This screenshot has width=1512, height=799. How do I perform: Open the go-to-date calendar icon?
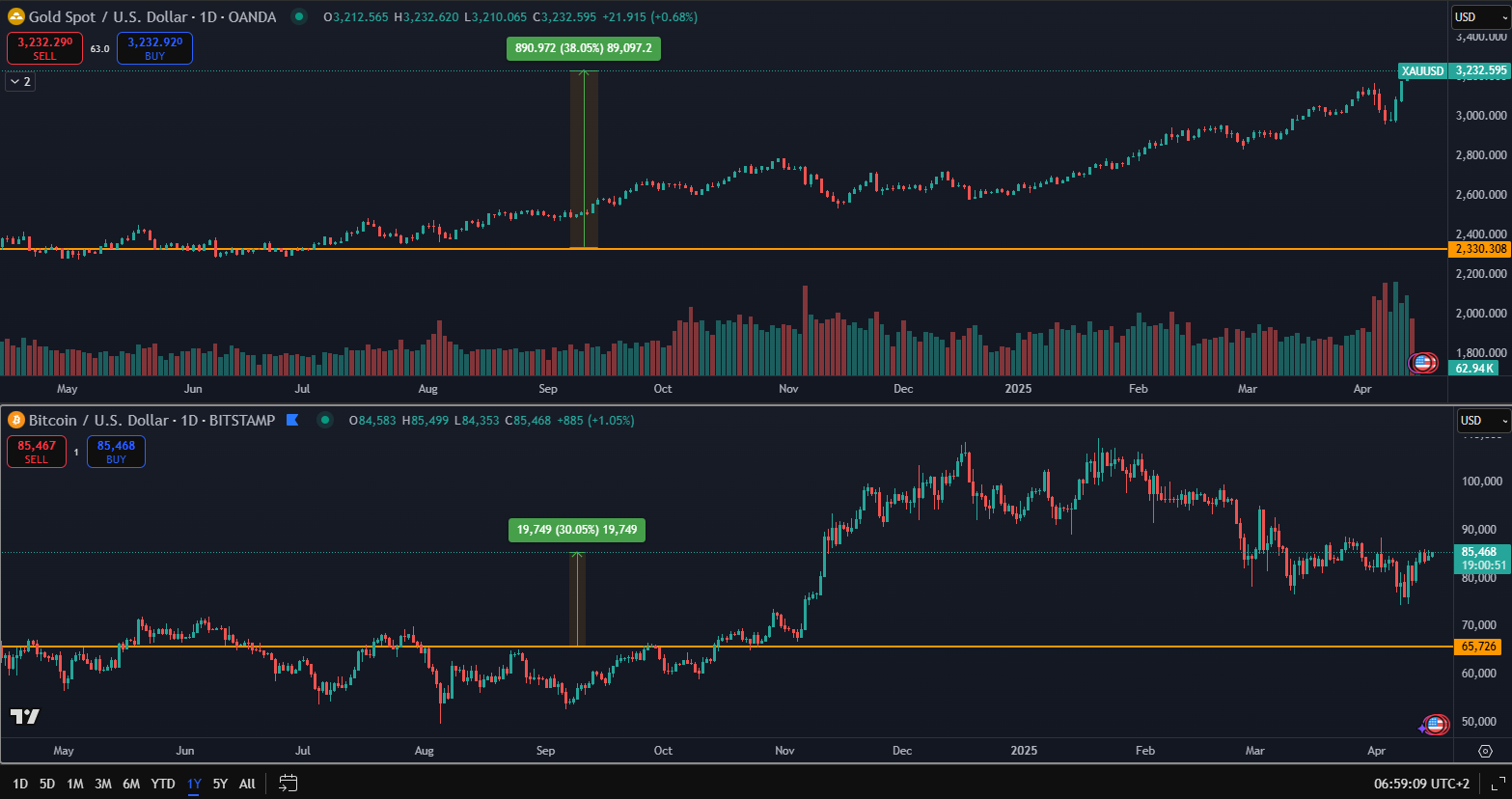point(288,784)
